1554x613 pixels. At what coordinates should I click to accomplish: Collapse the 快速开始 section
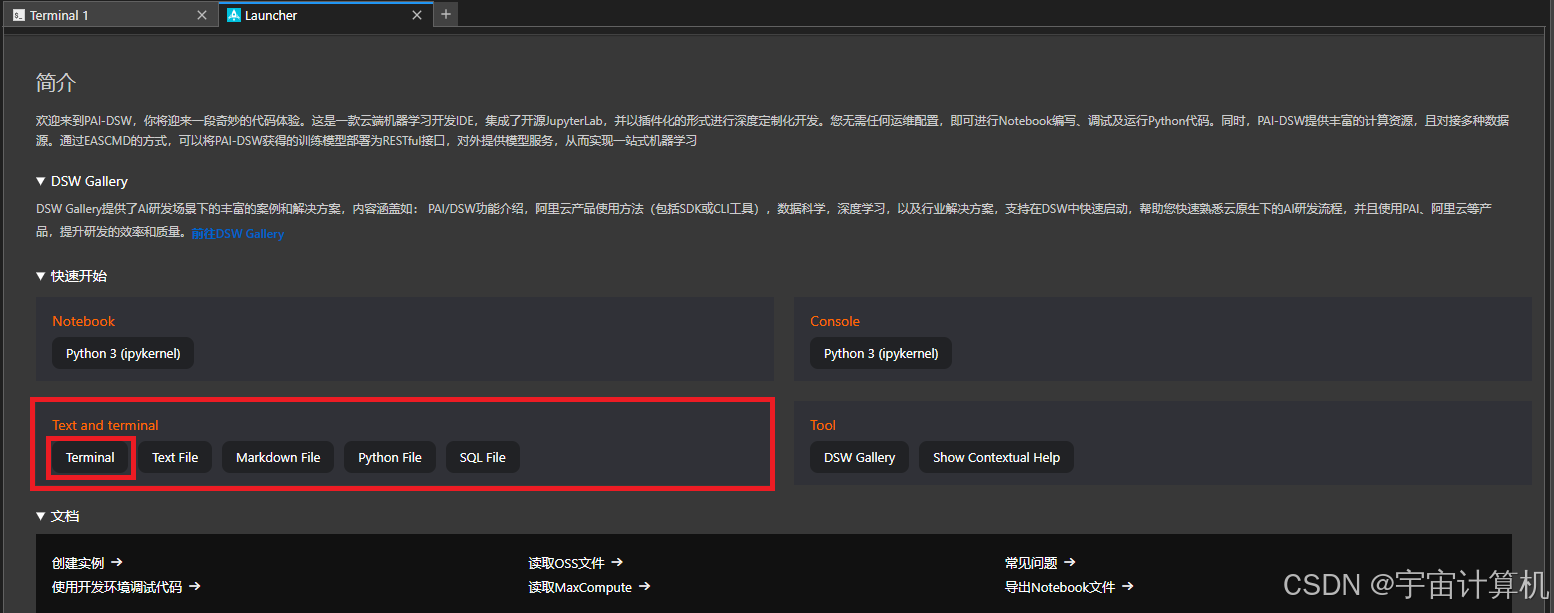40,275
